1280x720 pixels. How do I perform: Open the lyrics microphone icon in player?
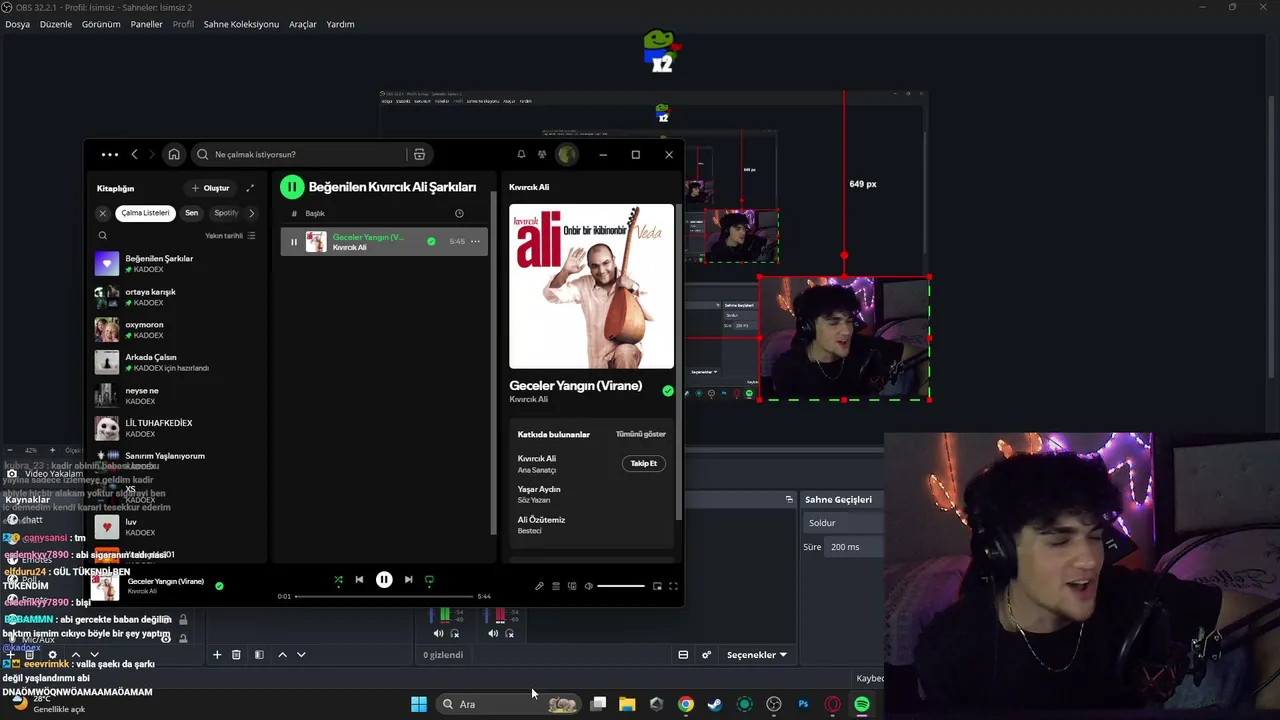click(x=539, y=586)
